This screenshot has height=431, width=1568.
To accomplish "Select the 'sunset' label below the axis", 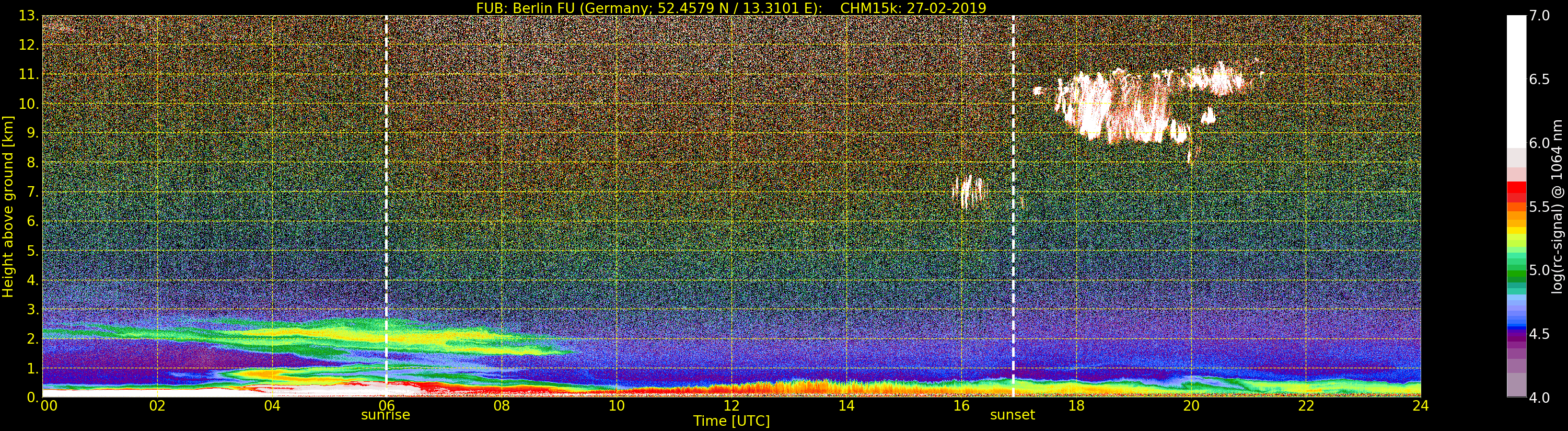I will [1012, 416].
